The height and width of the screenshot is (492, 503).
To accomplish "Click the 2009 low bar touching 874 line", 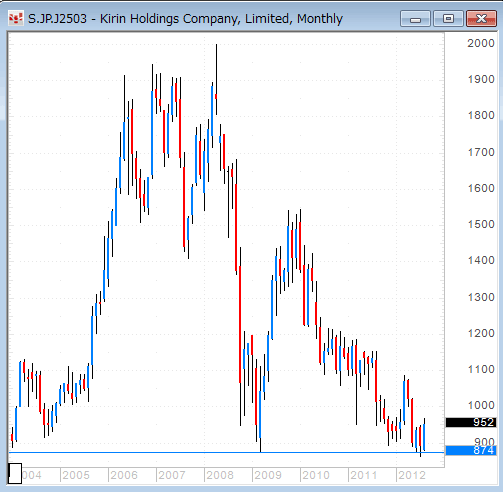I will coord(260,408).
